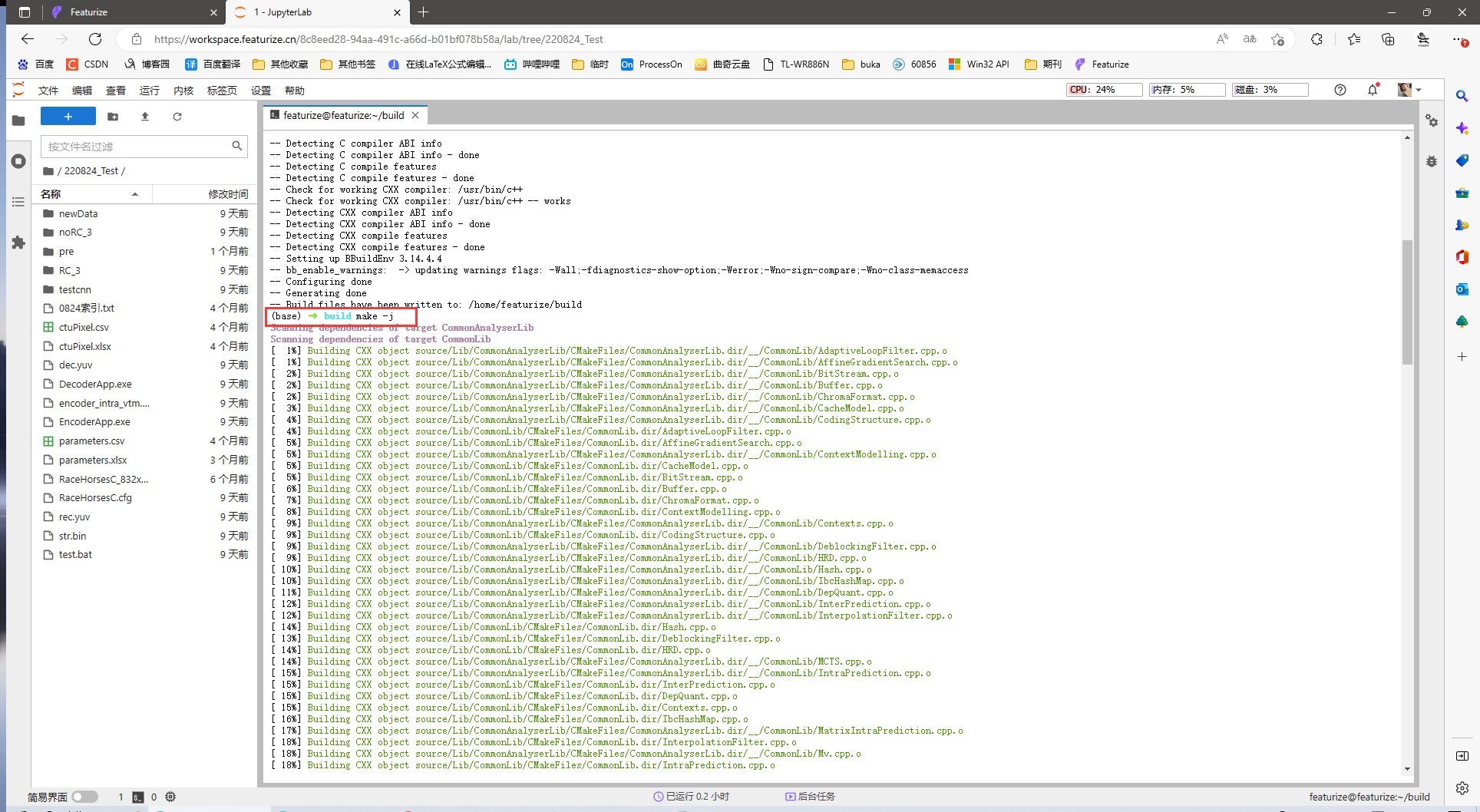Toggle the 简易界面 simple interface switch

tap(84, 797)
